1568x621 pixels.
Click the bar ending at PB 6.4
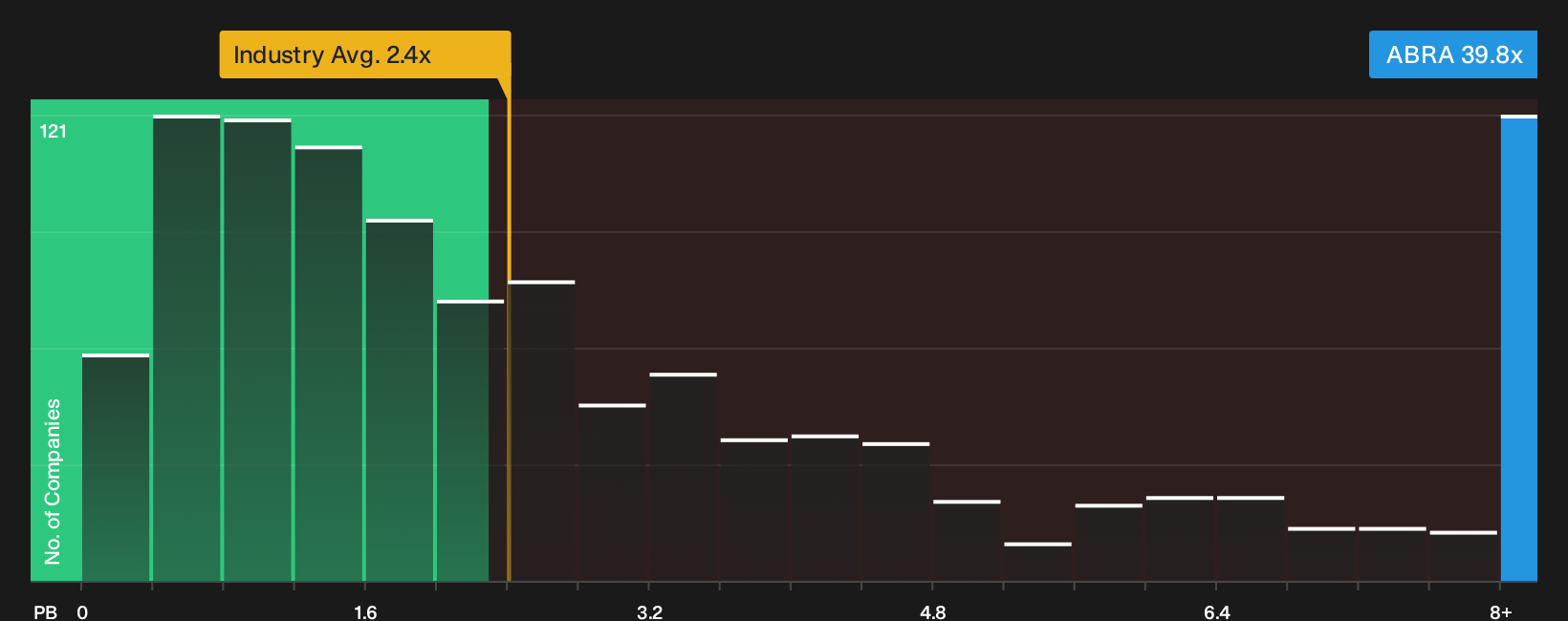point(1180,539)
